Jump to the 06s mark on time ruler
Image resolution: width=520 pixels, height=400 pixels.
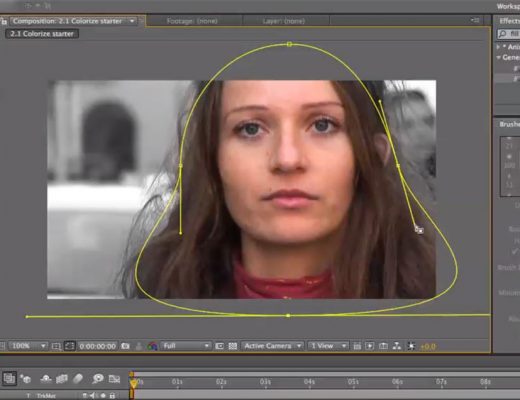pyautogui.click(x=397, y=382)
